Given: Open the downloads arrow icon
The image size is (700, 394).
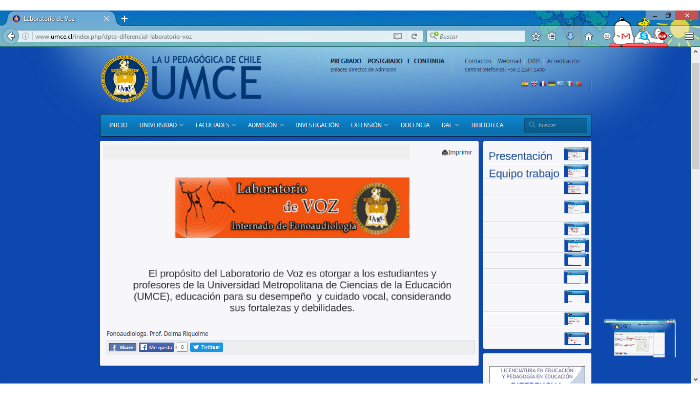Looking at the screenshot, I should click(571, 37).
